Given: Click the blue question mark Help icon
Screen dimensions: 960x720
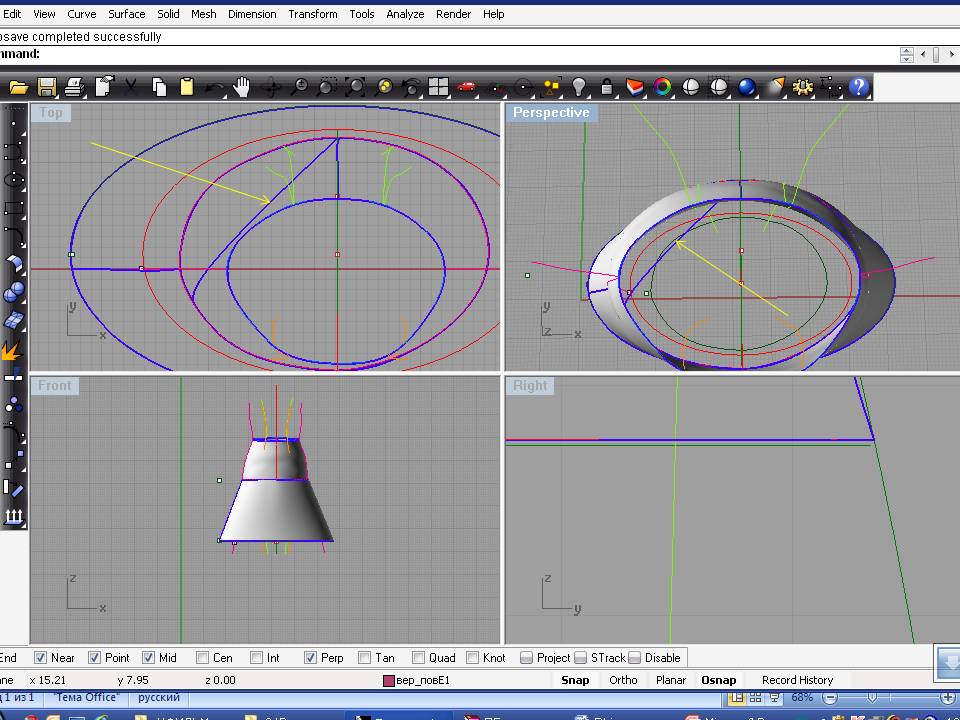Looking at the screenshot, I should [859, 87].
